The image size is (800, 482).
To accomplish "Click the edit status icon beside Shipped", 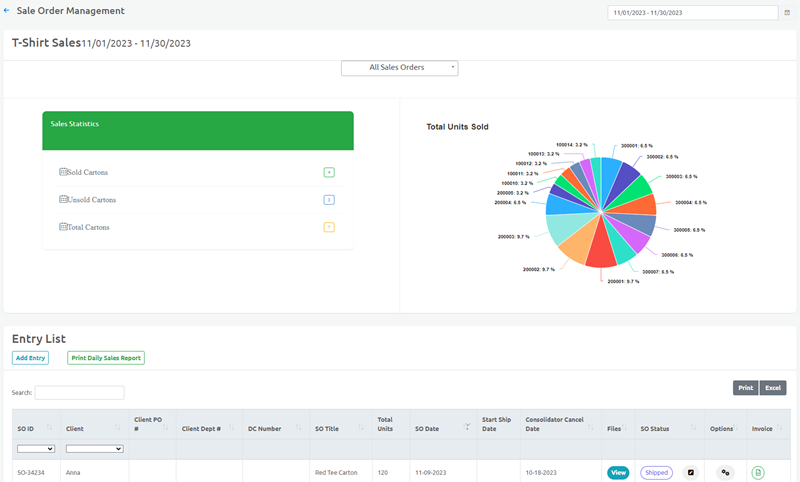I will (x=690, y=472).
